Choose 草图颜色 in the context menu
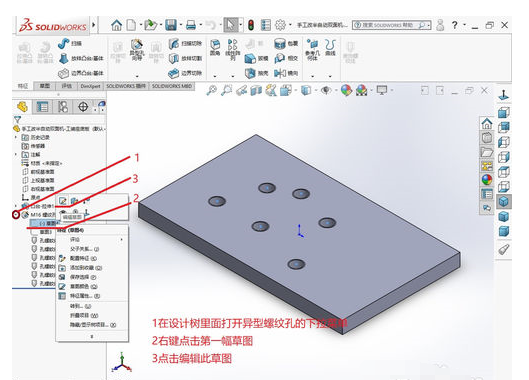529x380 pixels. (92, 287)
